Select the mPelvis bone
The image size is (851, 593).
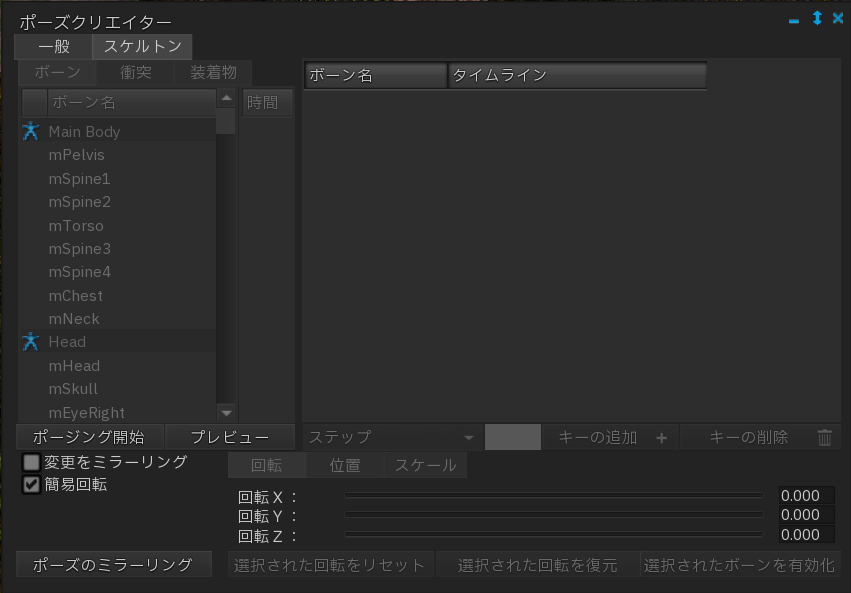point(118,155)
